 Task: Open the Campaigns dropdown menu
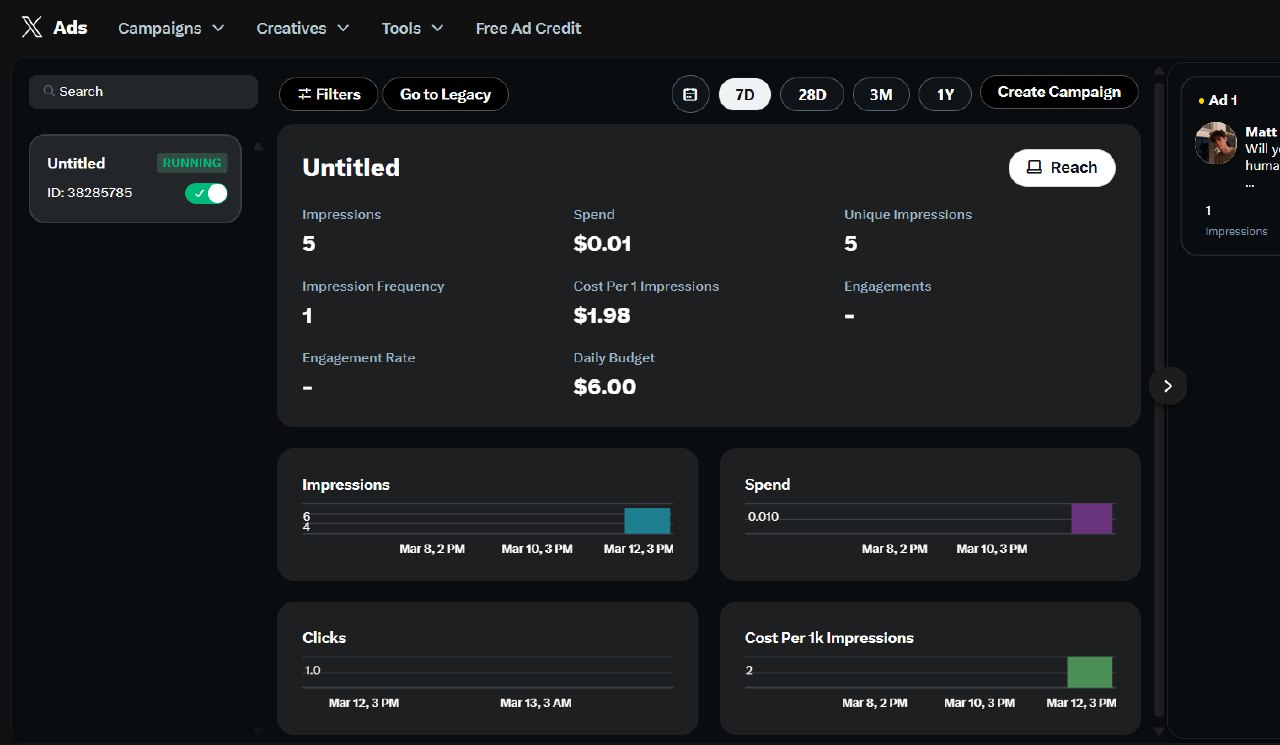click(171, 28)
